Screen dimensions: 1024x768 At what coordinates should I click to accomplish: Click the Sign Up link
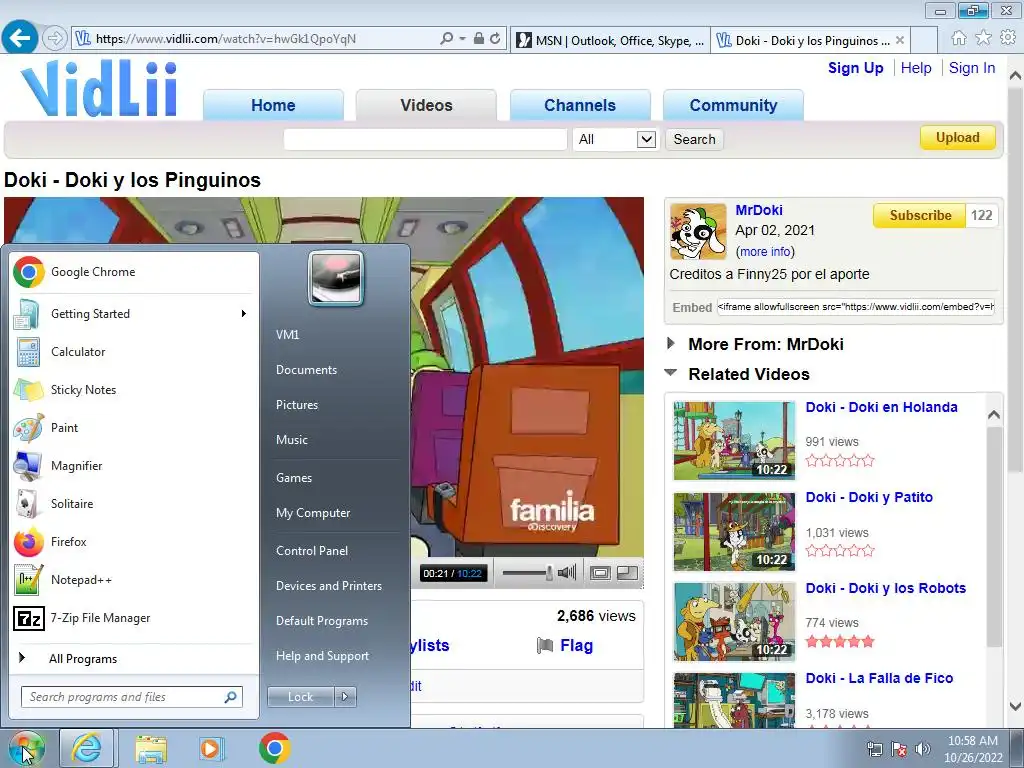click(x=856, y=68)
